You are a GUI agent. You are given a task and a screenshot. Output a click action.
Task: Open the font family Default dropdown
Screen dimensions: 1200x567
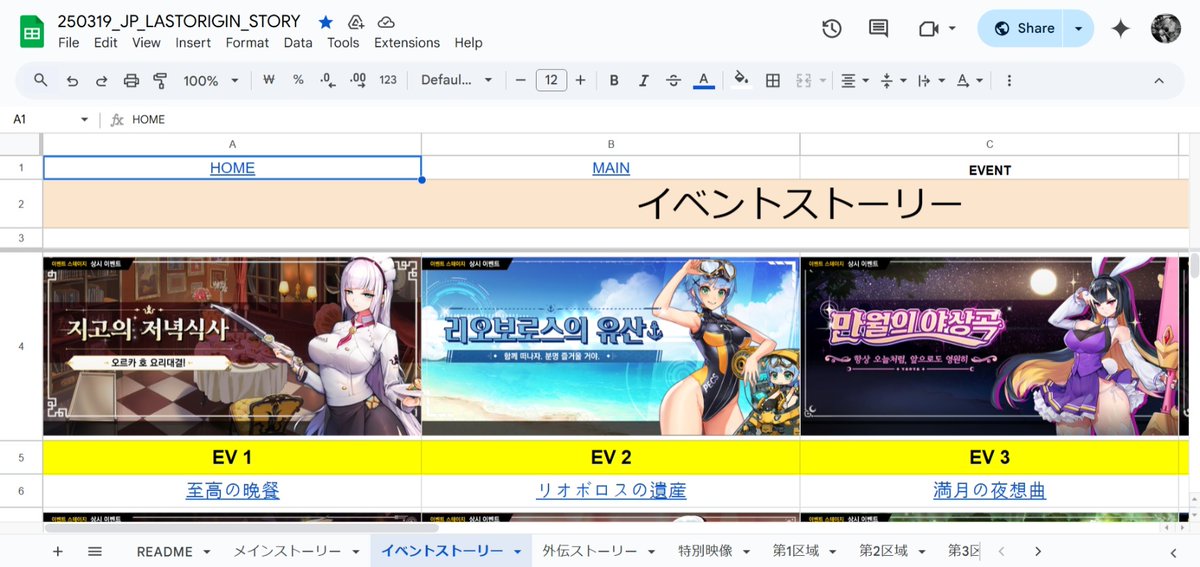[x=457, y=80]
